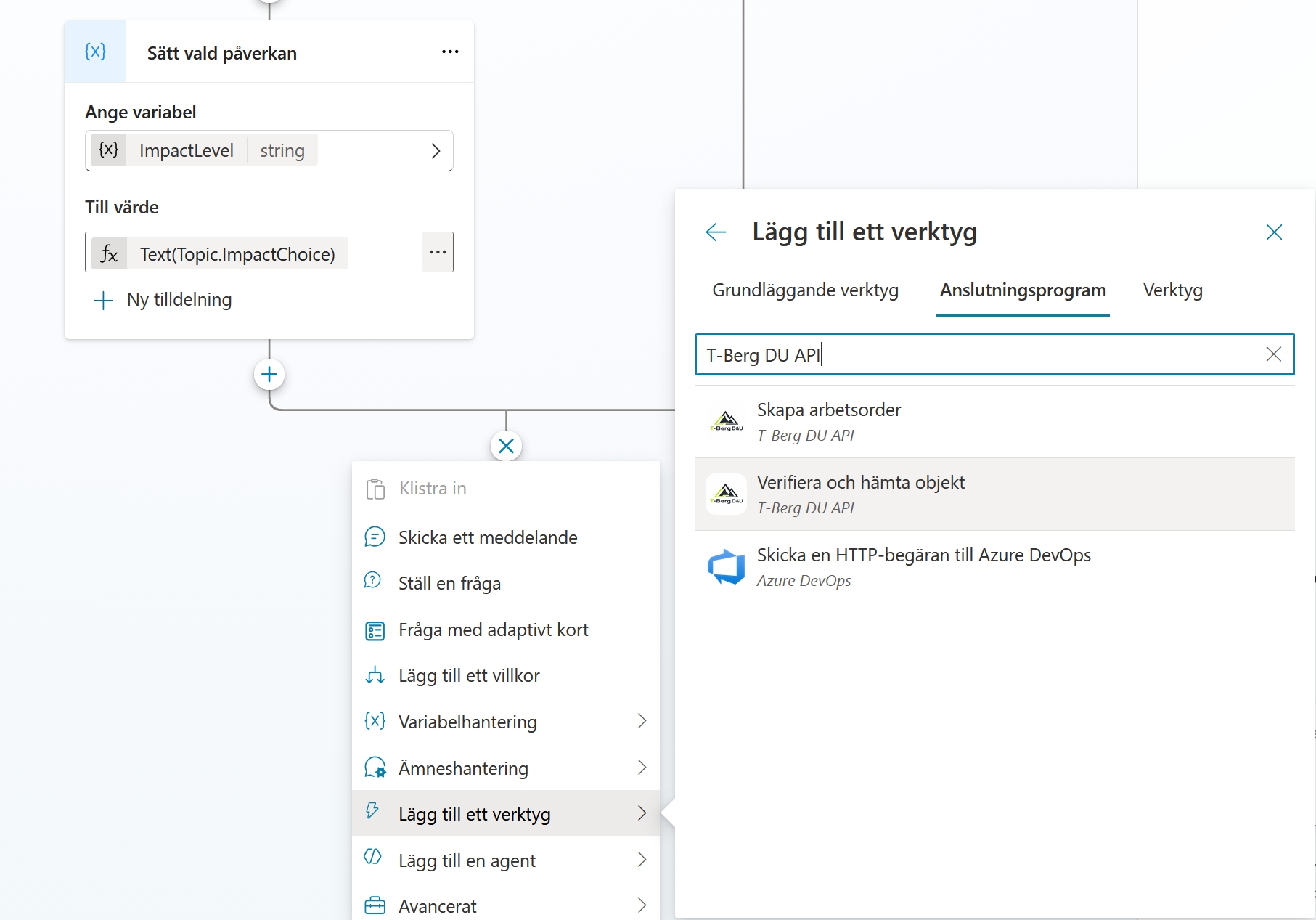This screenshot has width=1316, height=920.
Task: Click the plus node-add button under the card
Action: (269, 375)
